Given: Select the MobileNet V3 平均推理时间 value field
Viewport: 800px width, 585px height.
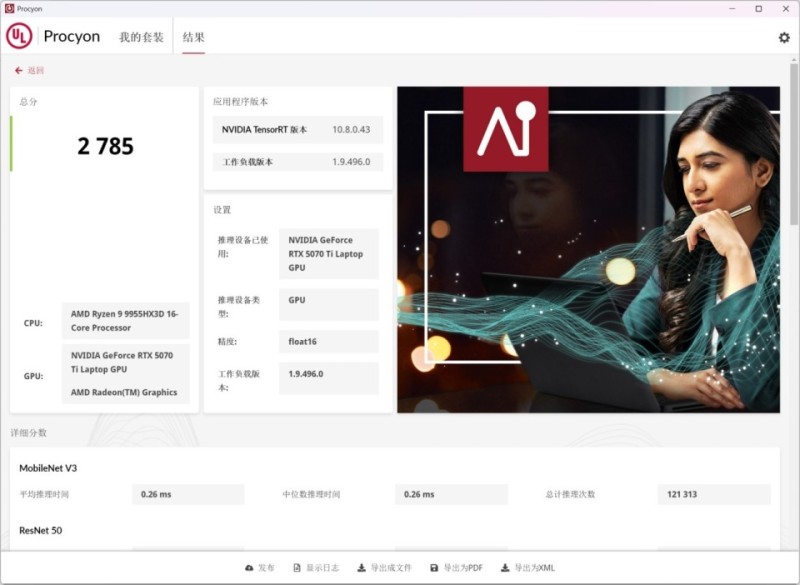Looking at the screenshot, I should pos(190,494).
